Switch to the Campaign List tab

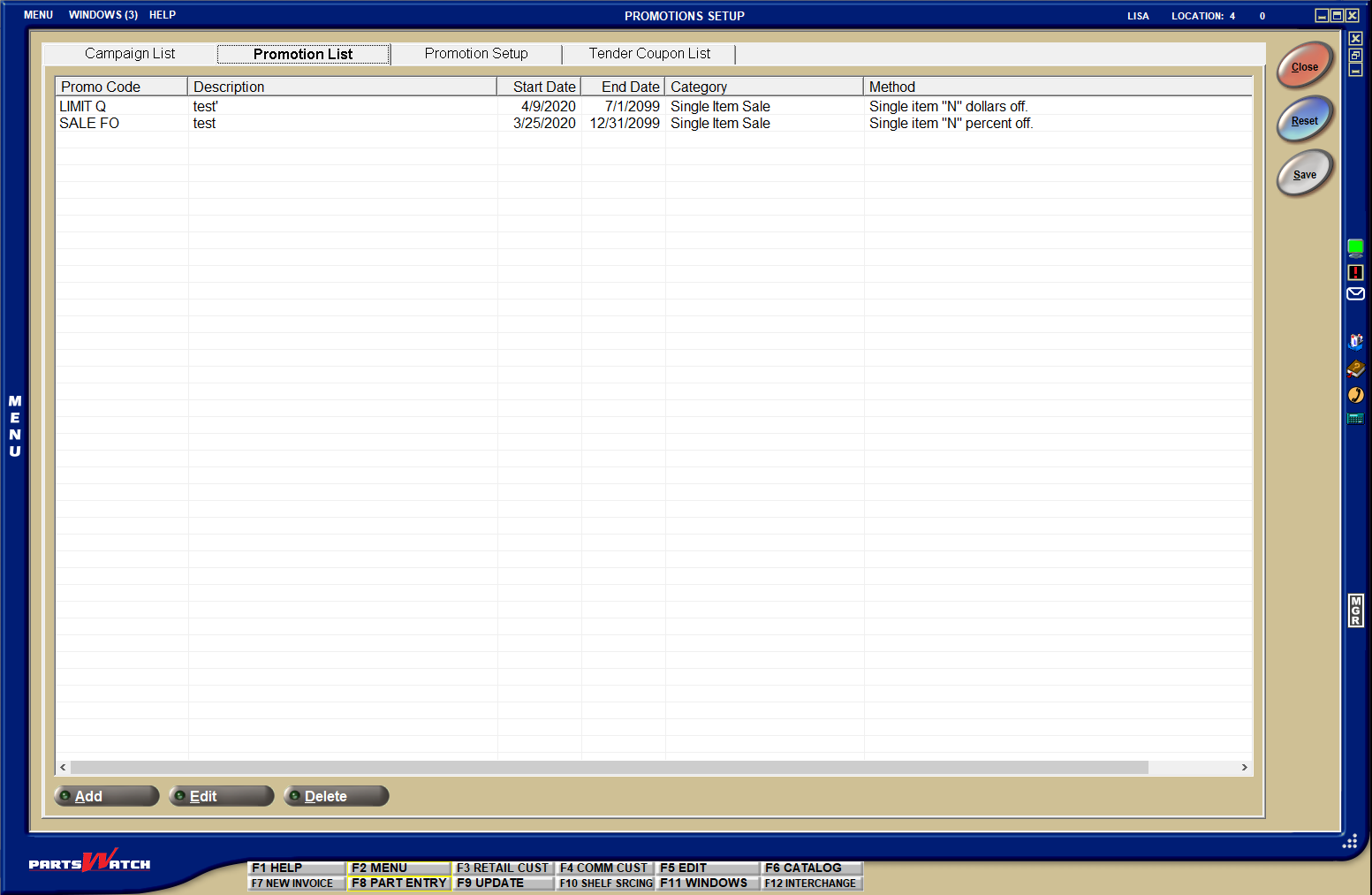(130, 54)
